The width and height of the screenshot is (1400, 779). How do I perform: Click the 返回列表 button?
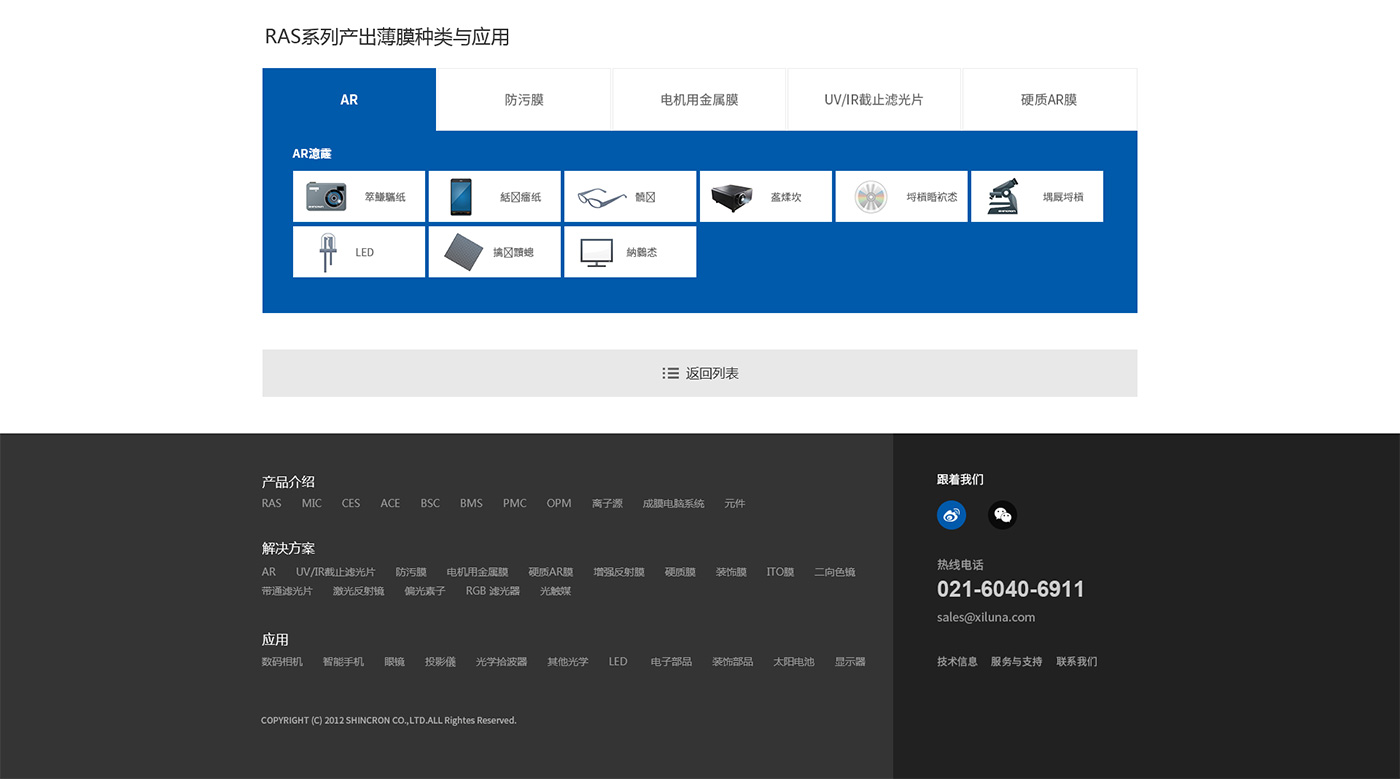pyautogui.click(x=700, y=373)
